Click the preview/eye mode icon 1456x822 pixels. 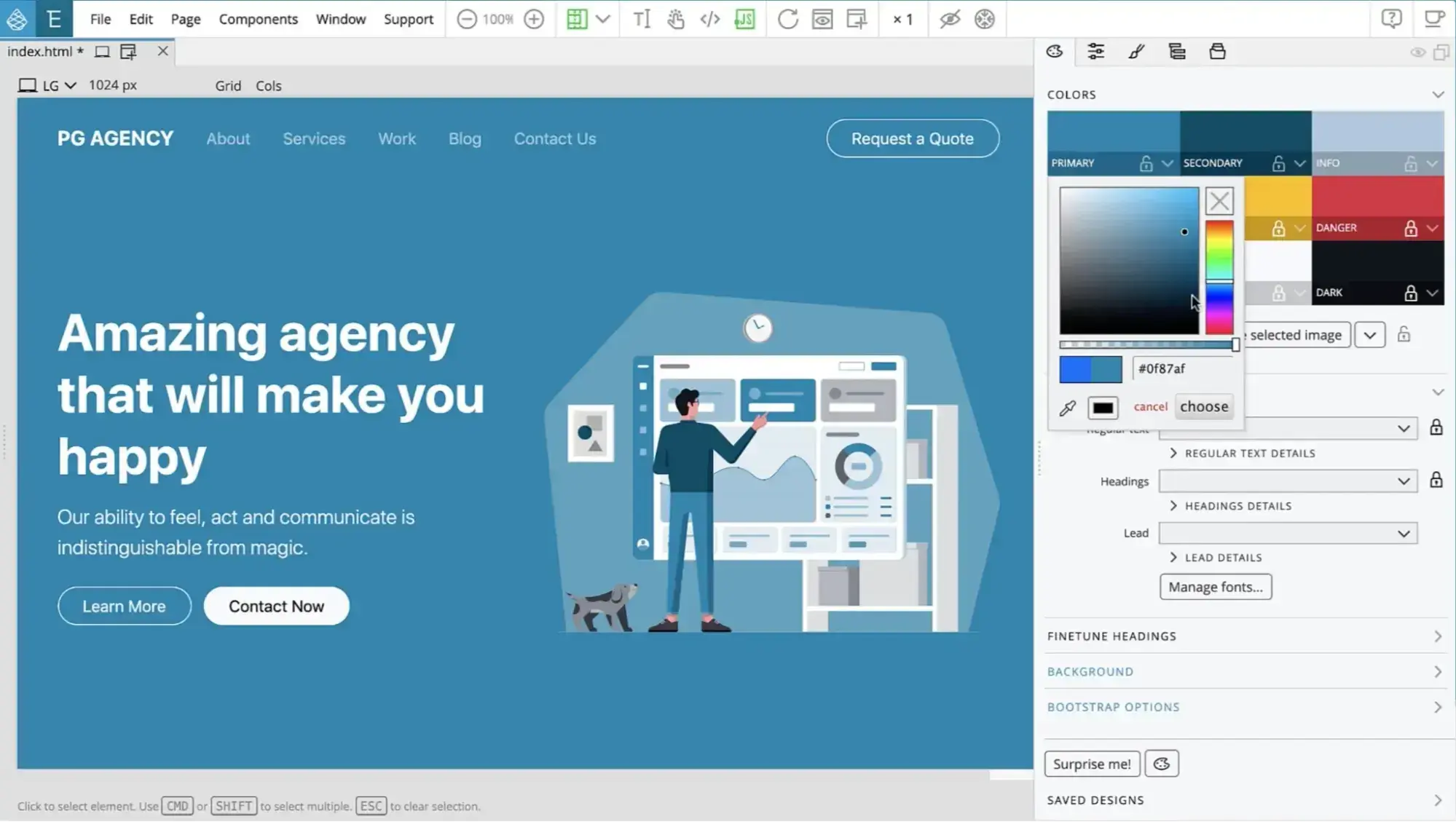click(949, 18)
